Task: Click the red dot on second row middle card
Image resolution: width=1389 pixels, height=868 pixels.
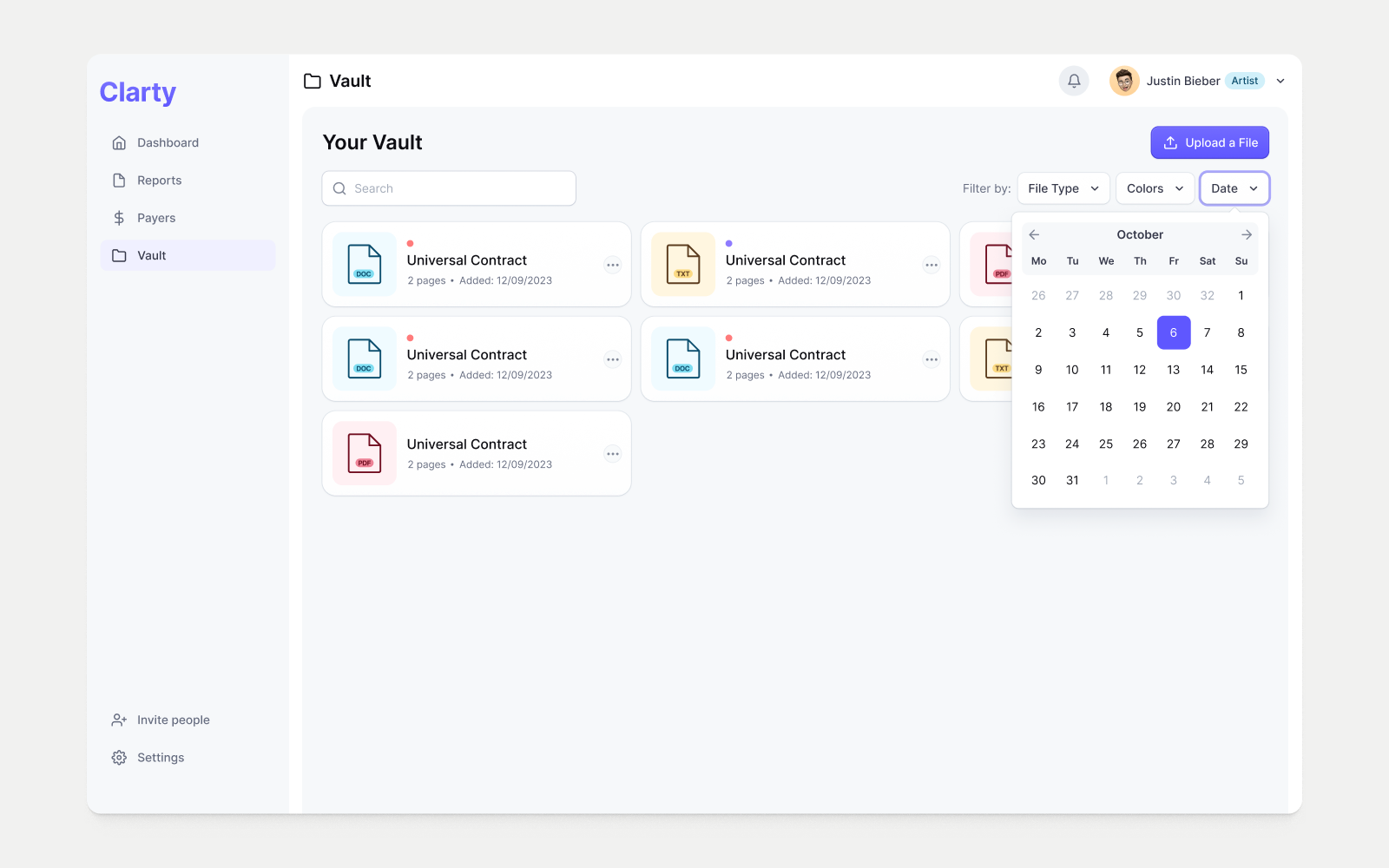Action: pos(729,339)
